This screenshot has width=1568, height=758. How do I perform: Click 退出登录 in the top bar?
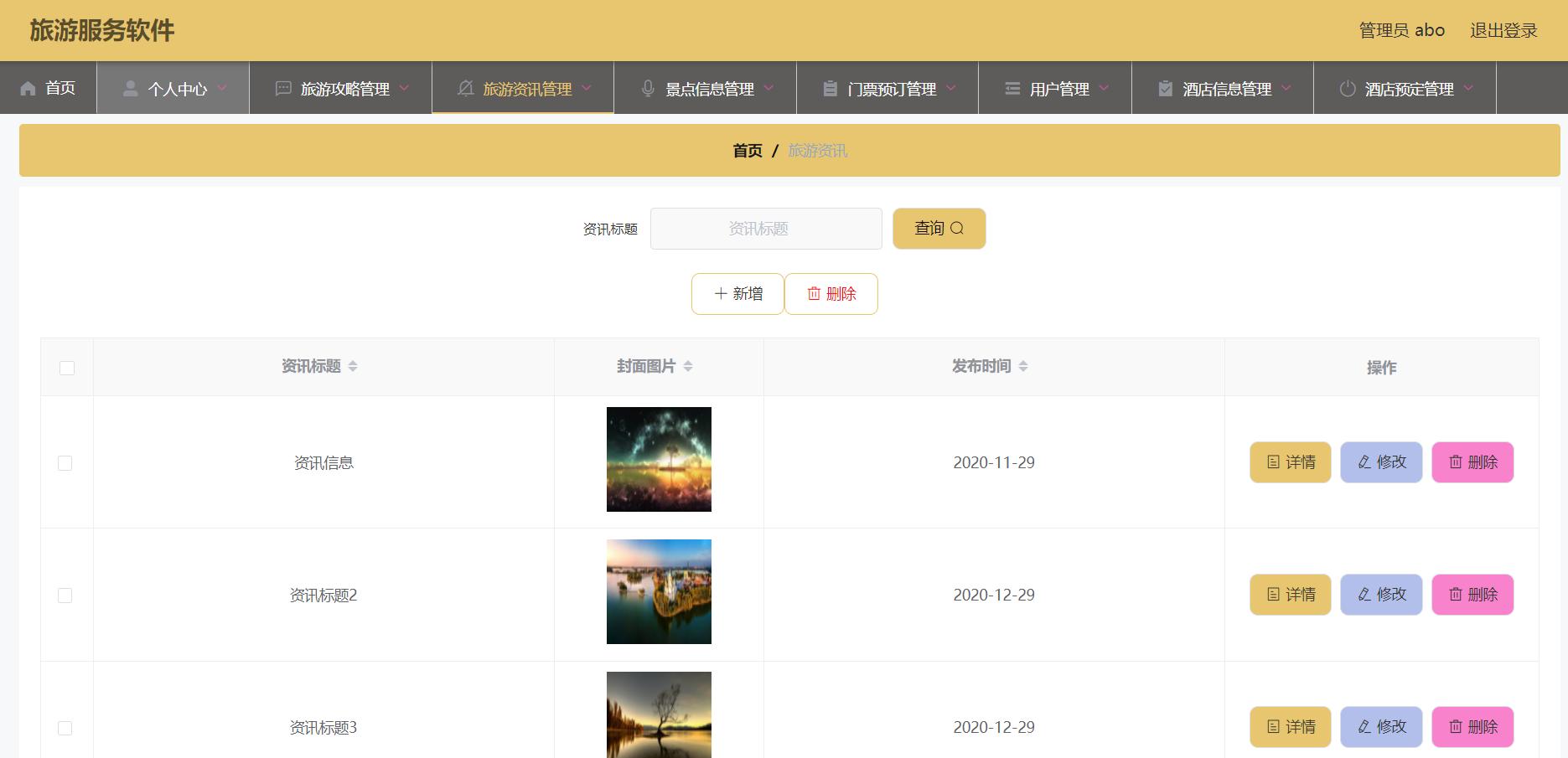coord(1503,30)
